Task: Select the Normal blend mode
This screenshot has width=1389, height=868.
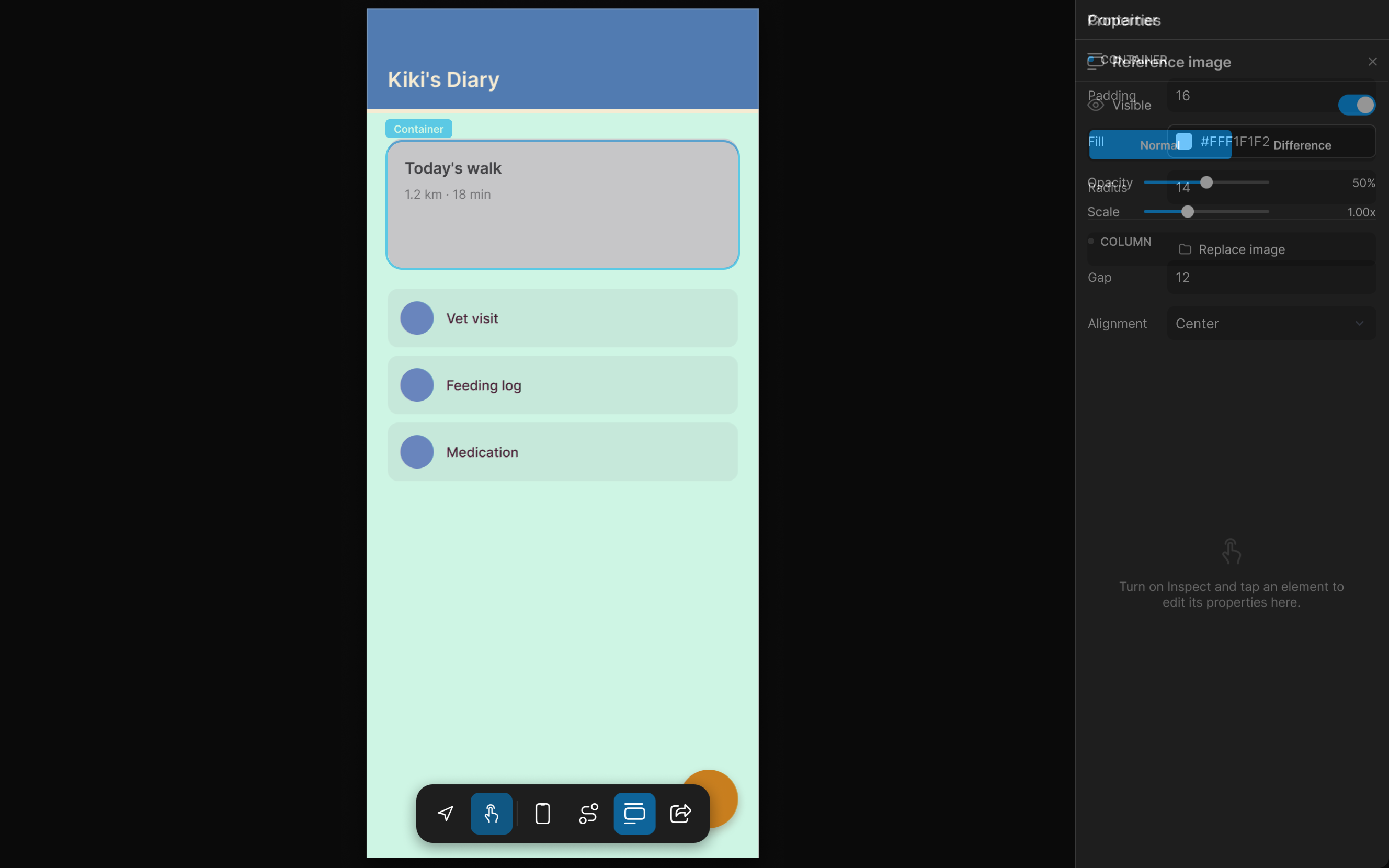Action: click(1159, 145)
